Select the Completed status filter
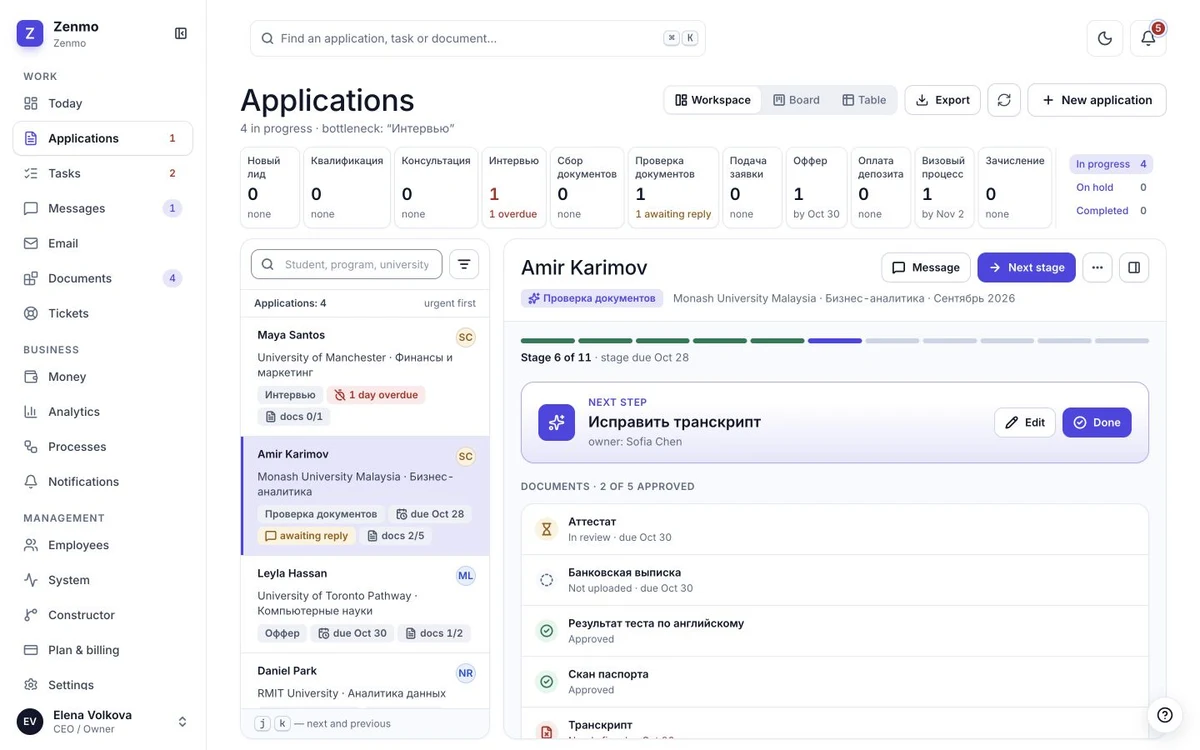1200x750 pixels. coord(1111,210)
